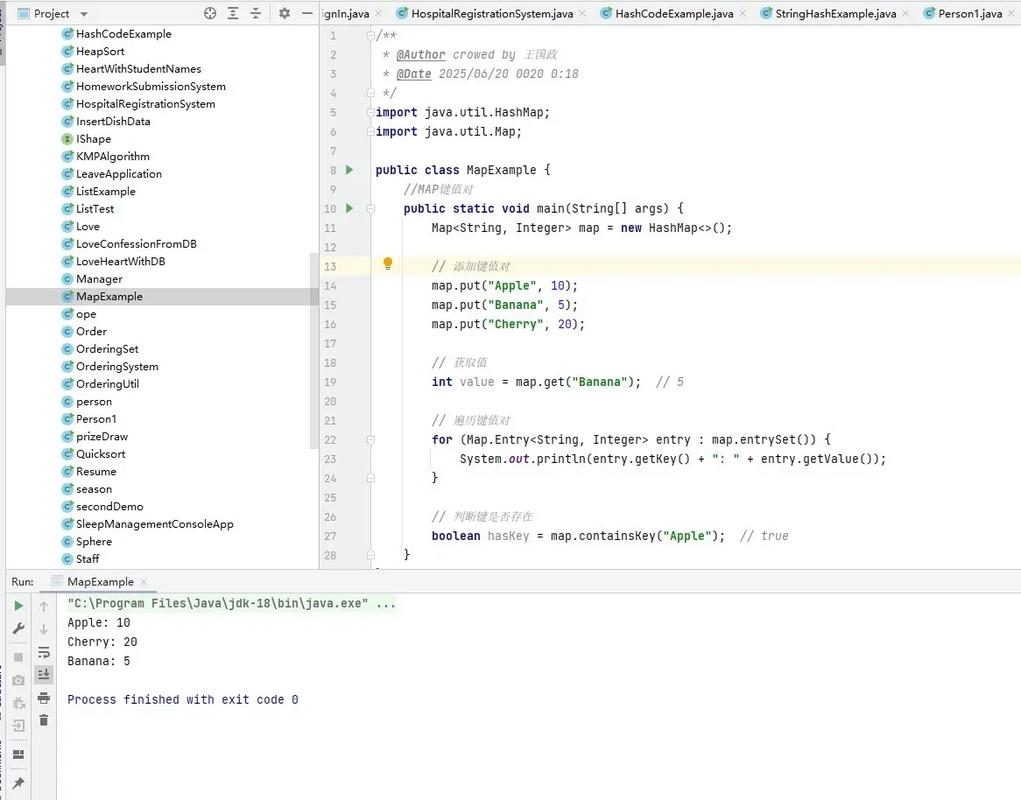Viewport: 1021px width, 800px height.
Task: Click the prizeDraw class icon in tree
Action: [x=67, y=437]
